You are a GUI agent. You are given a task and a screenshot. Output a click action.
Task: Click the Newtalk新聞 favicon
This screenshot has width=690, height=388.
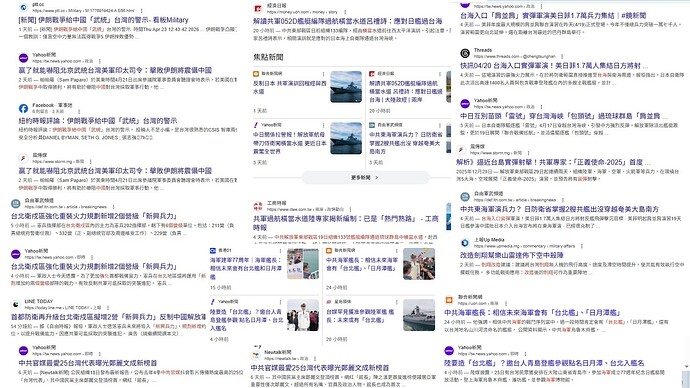tap(256, 355)
